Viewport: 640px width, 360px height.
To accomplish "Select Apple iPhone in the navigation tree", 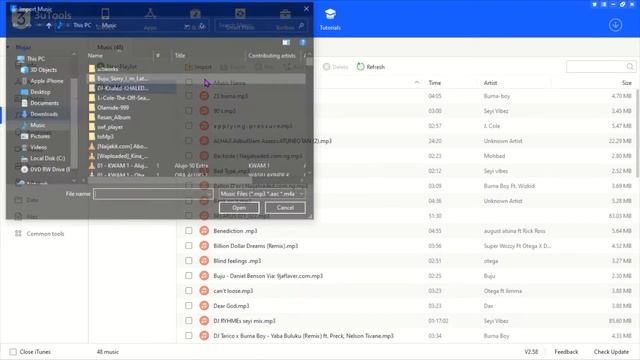I will 47,81.
